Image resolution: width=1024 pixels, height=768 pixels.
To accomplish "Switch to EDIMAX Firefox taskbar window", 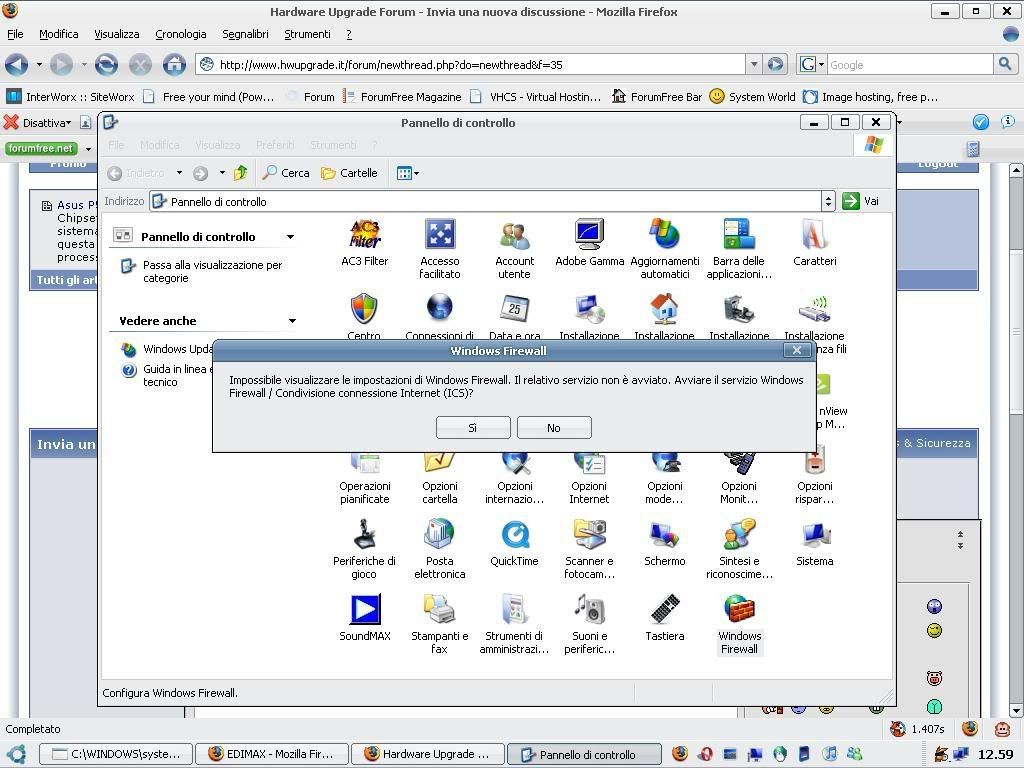I will [272, 754].
